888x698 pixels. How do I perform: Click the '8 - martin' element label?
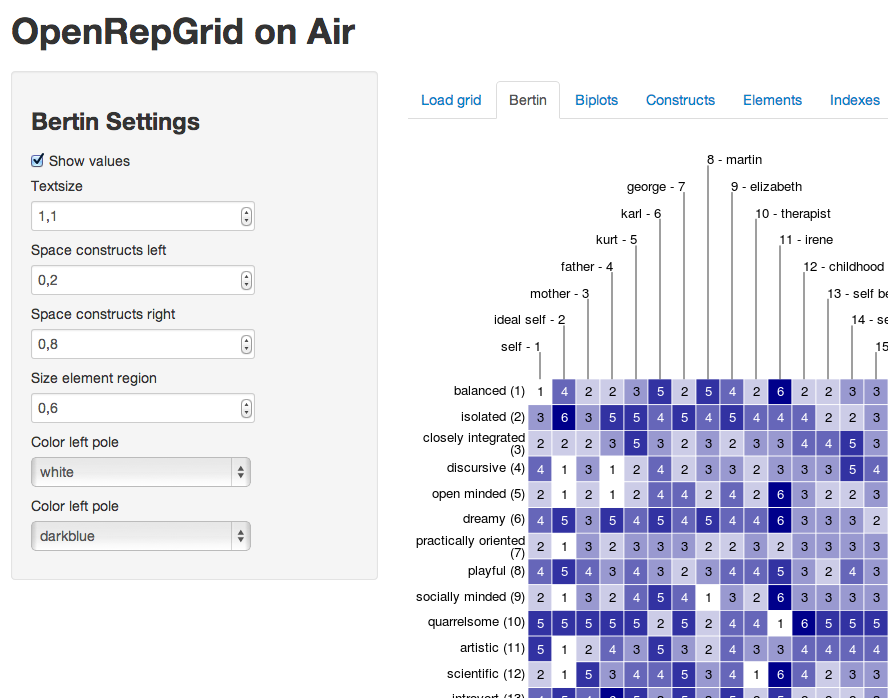pos(735,160)
